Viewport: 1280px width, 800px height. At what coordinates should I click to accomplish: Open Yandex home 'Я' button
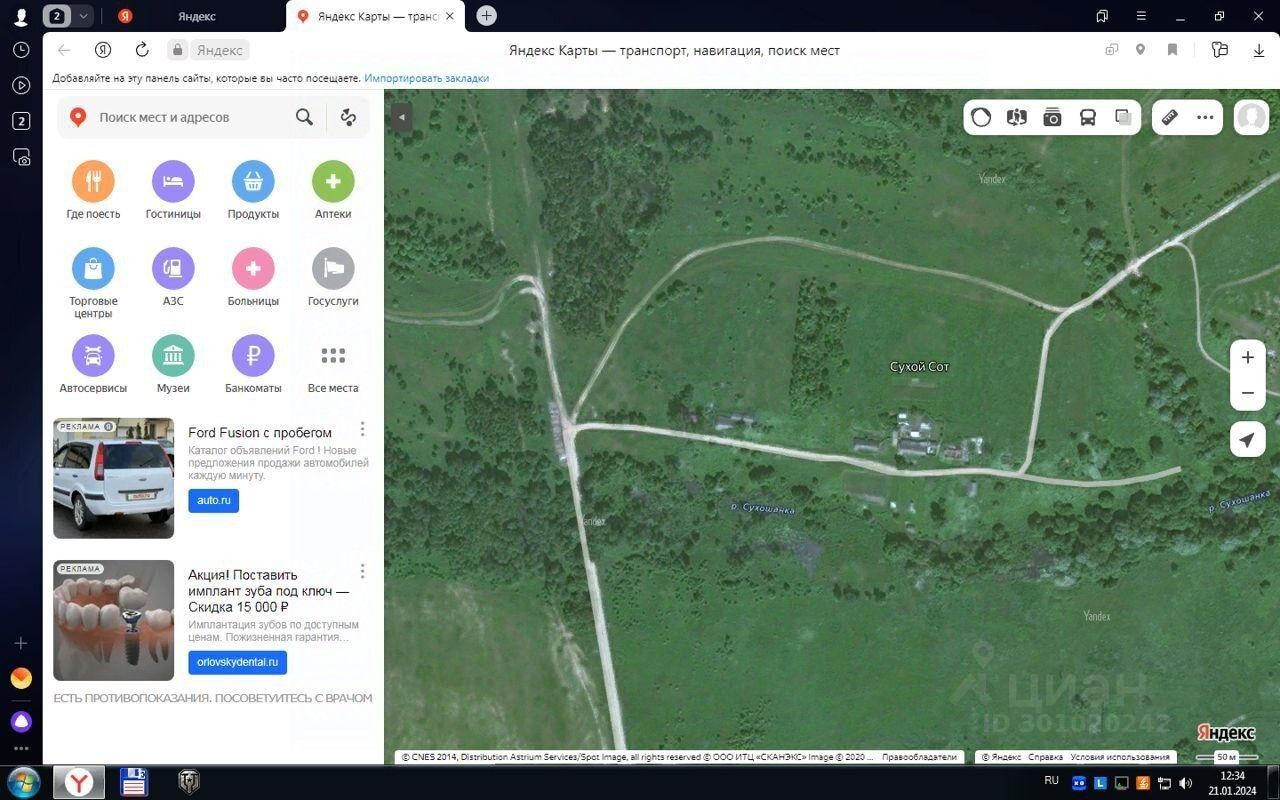point(102,50)
